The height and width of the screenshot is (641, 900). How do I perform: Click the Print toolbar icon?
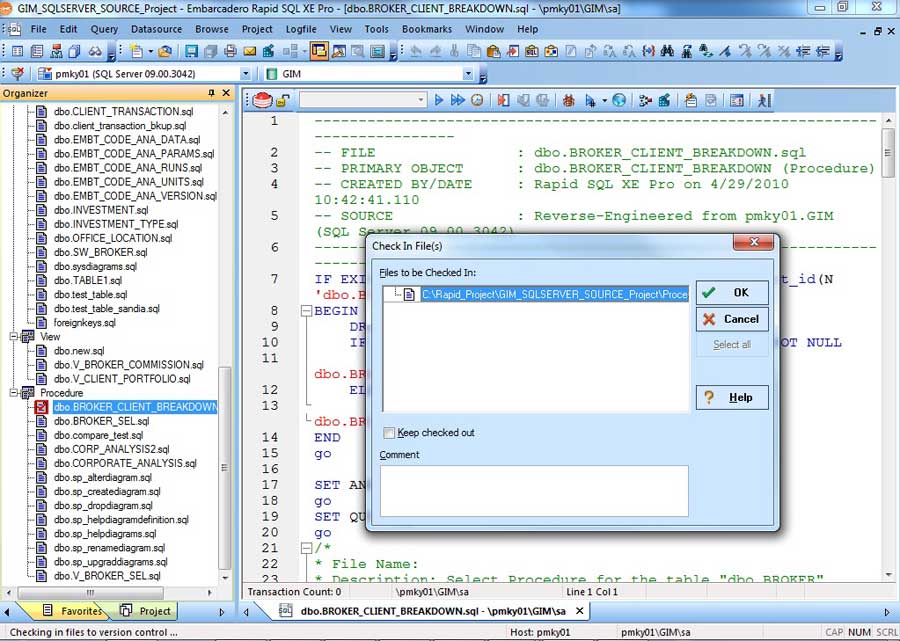coord(230,51)
